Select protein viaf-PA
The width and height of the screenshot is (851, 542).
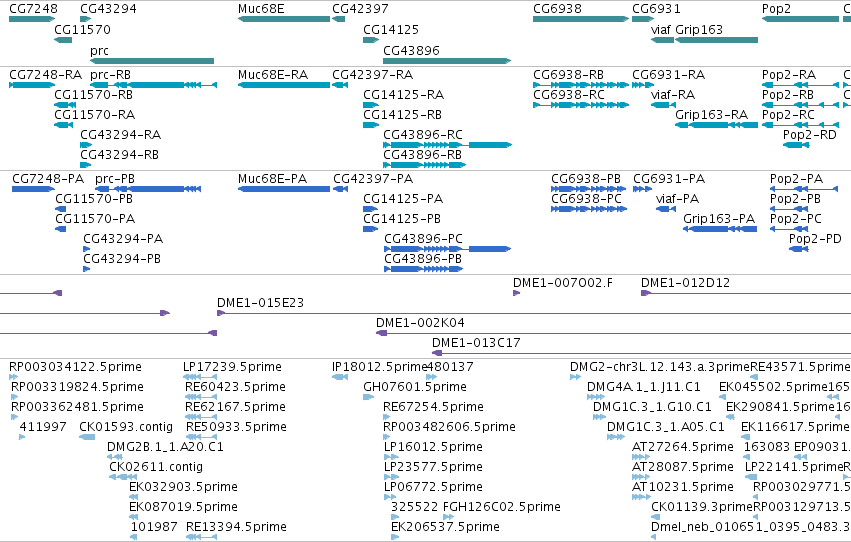coord(666,209)
